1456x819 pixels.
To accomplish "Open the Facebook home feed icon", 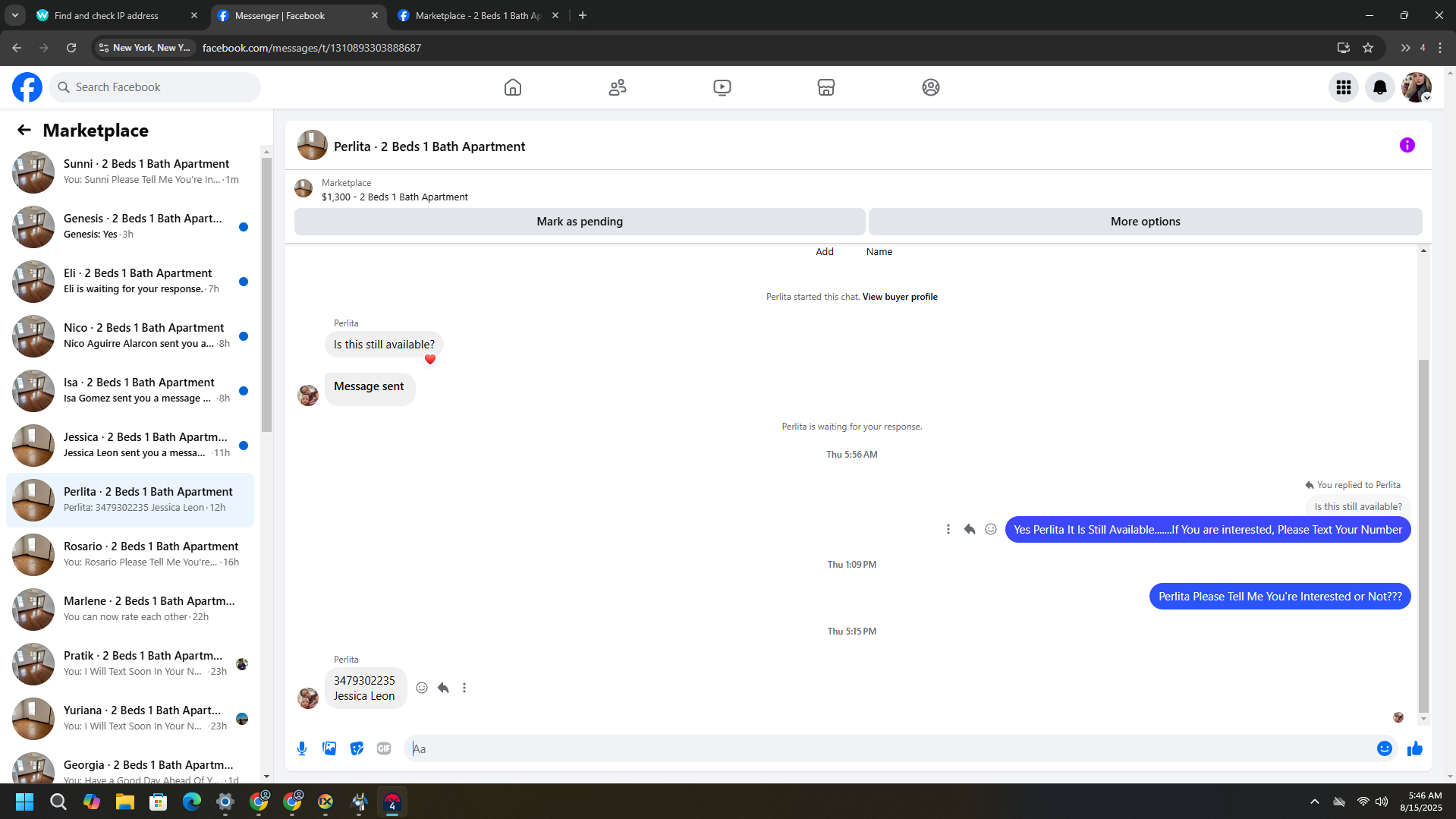I will point(513,87).
